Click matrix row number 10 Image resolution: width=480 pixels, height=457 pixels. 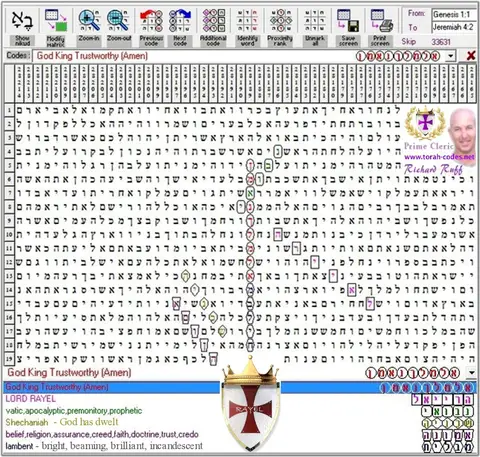pos(9,234)
